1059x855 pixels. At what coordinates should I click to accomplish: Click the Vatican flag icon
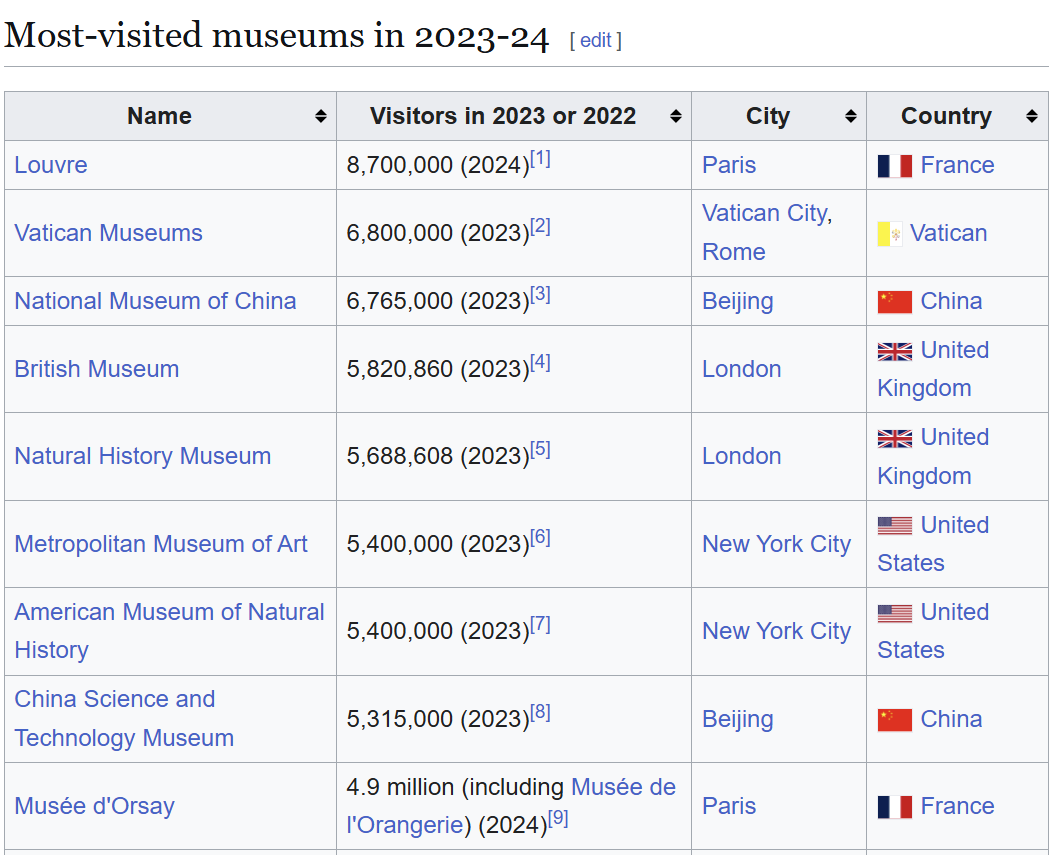tap(889, 234)
